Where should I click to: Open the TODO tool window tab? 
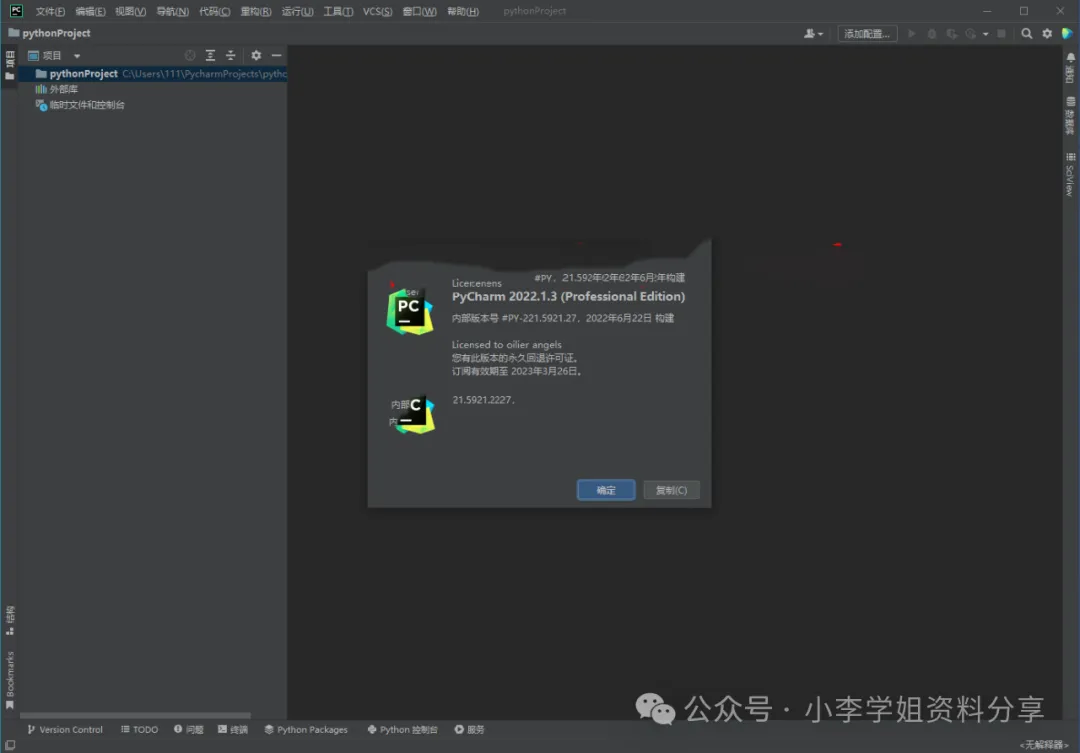[139, 730]
